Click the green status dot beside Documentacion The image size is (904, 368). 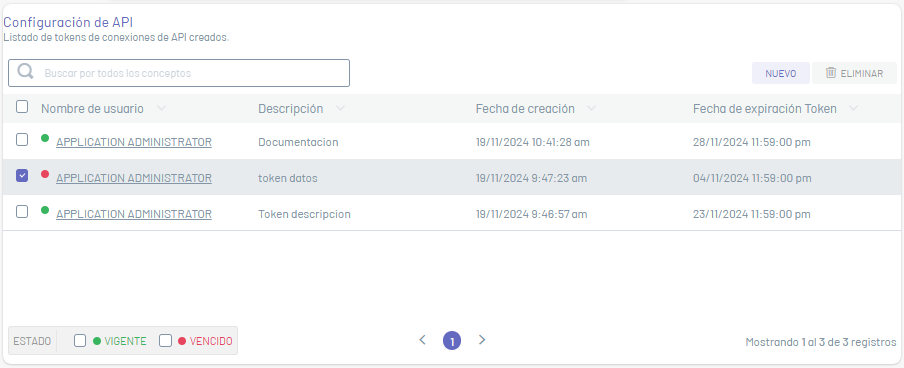[45, 138]
